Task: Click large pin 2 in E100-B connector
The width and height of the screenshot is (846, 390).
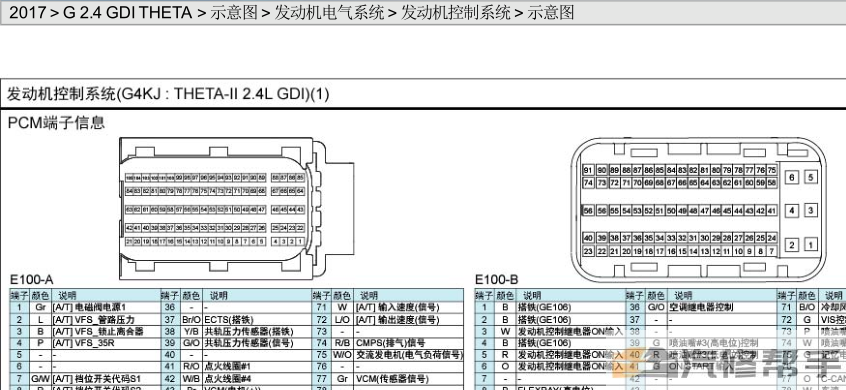Action: (x=792, y=245)
